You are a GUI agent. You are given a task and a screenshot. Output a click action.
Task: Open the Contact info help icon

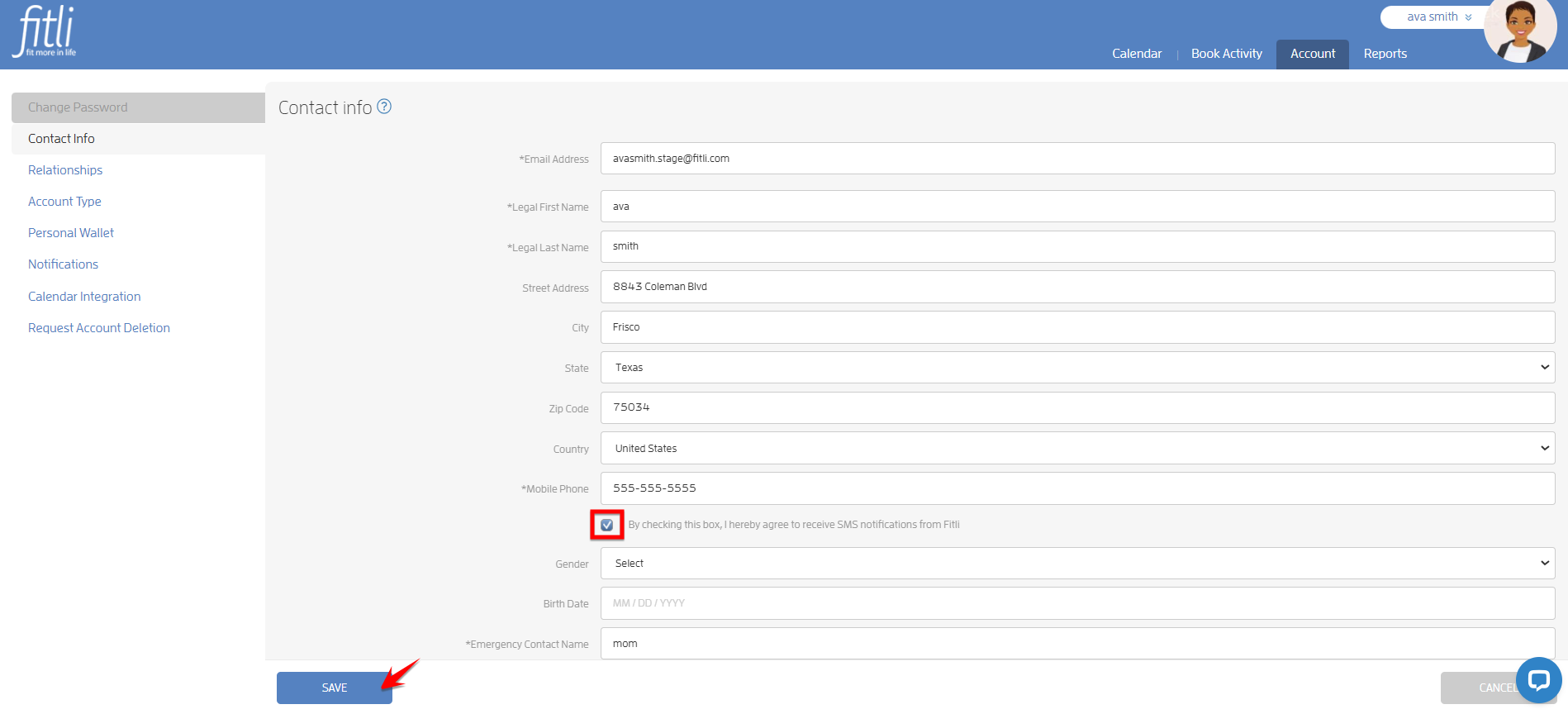[x=384, y=107]
